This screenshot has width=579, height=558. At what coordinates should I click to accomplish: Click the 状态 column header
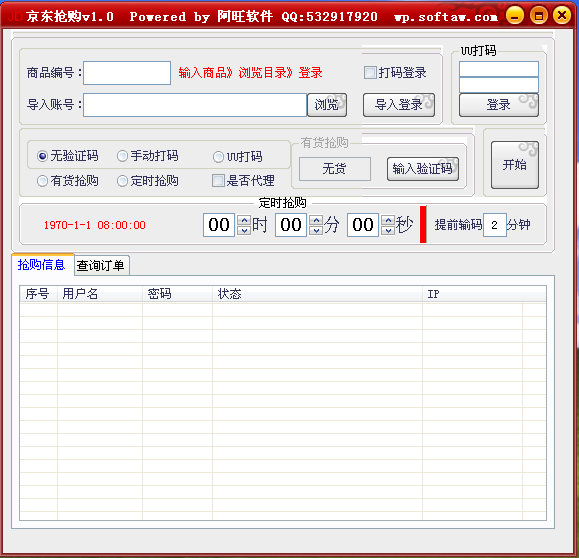(x=317, y=294)
